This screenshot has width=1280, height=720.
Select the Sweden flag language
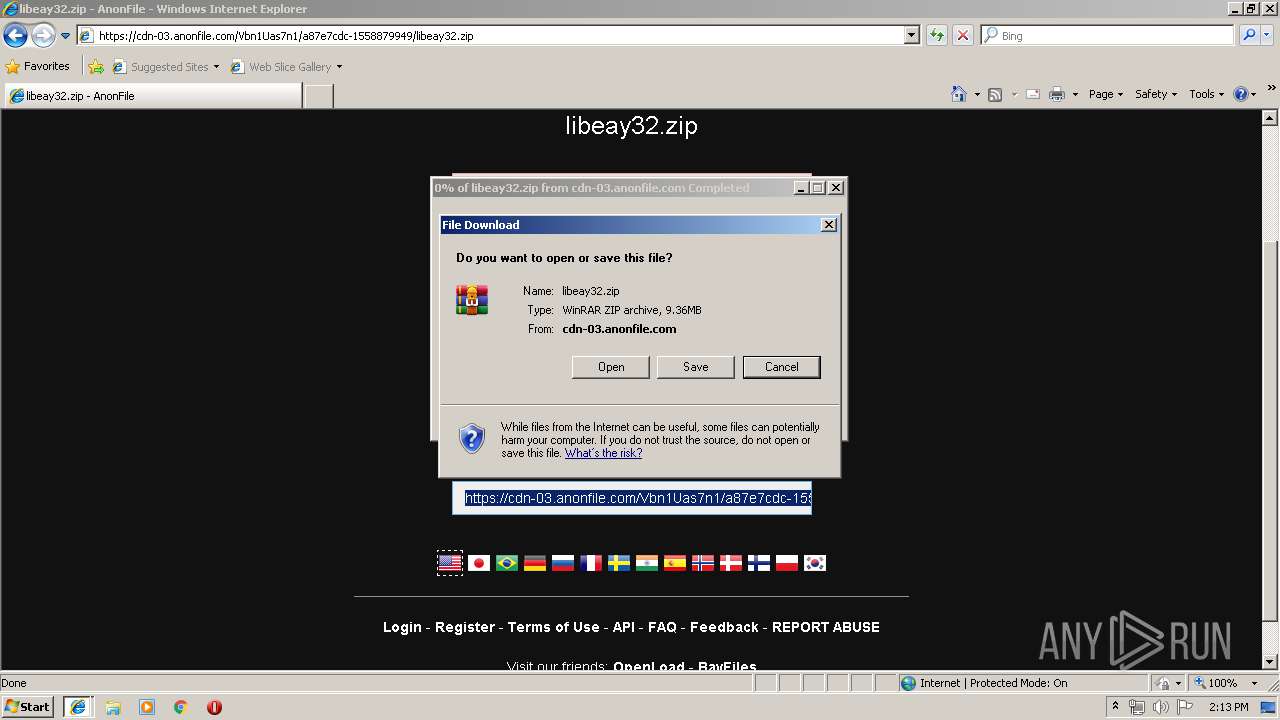click(x=619, y=563)
